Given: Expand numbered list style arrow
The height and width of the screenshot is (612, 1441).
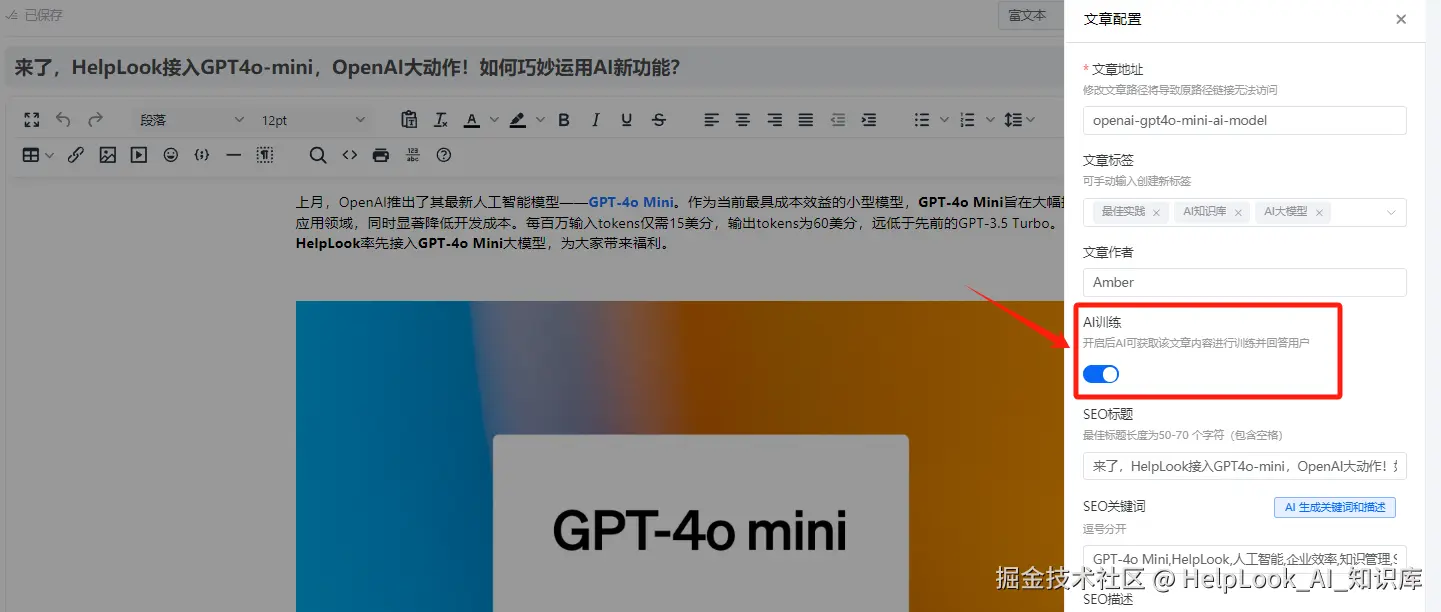Looking at the screenshot, I should tap(990, 120).
